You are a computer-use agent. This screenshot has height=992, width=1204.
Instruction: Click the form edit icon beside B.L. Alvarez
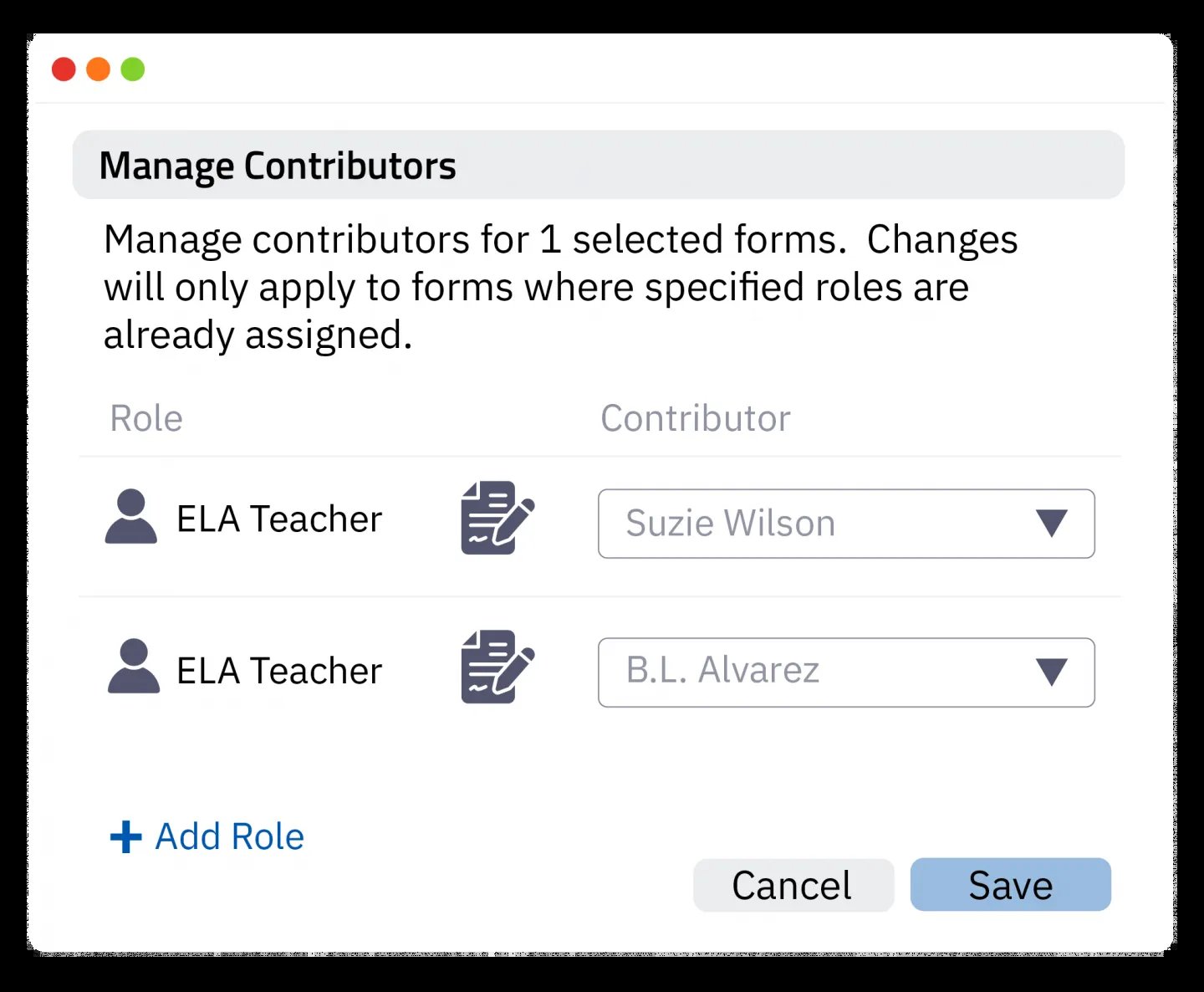coord(497,667)
